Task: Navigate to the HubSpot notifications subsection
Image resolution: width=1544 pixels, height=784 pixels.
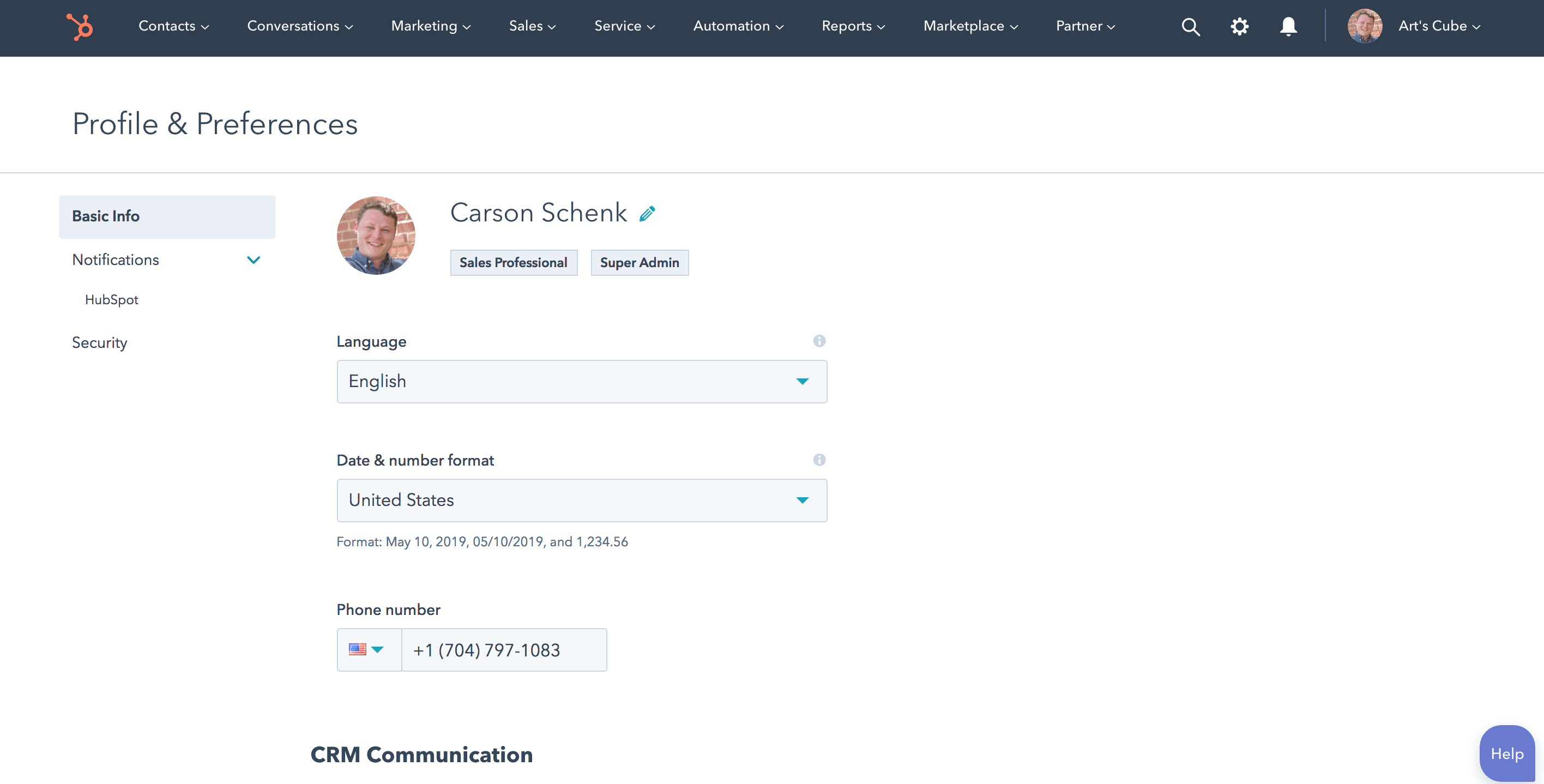Action: (x=112, y=300)
